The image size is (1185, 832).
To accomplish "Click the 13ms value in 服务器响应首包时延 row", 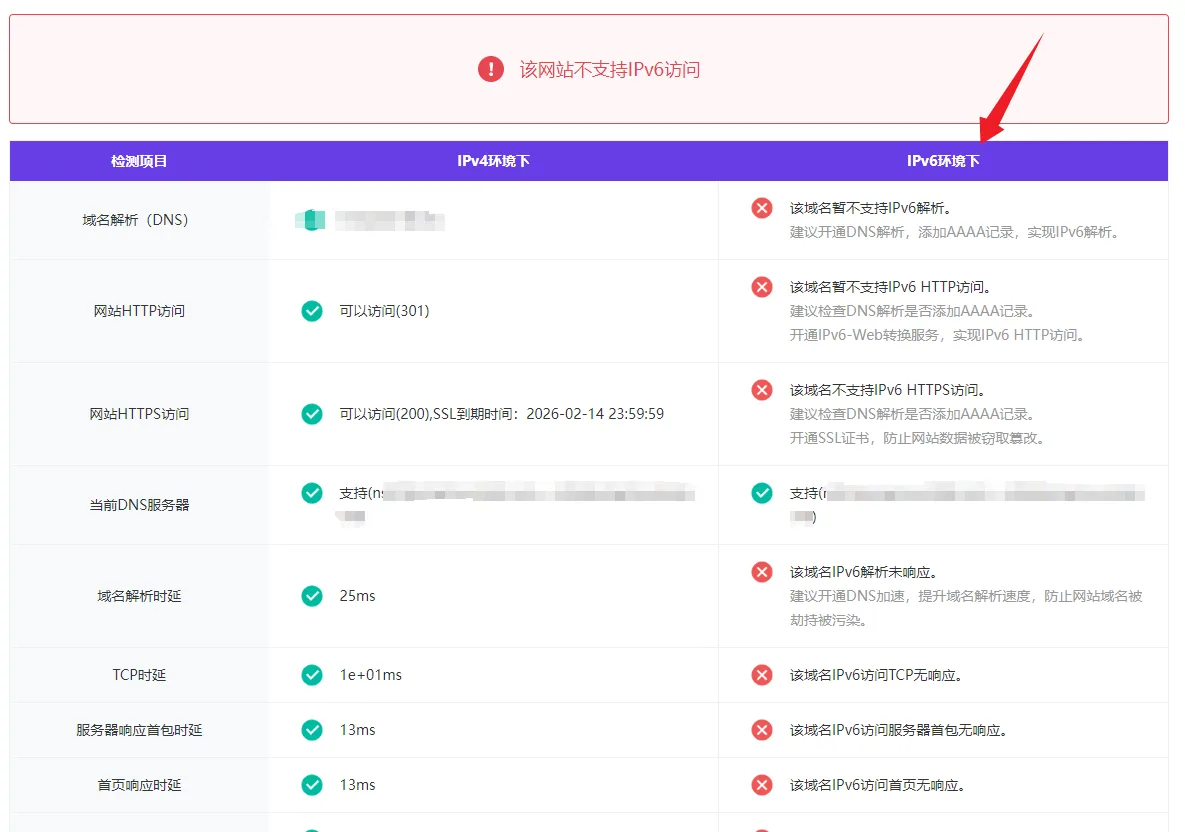I will 357,730.
